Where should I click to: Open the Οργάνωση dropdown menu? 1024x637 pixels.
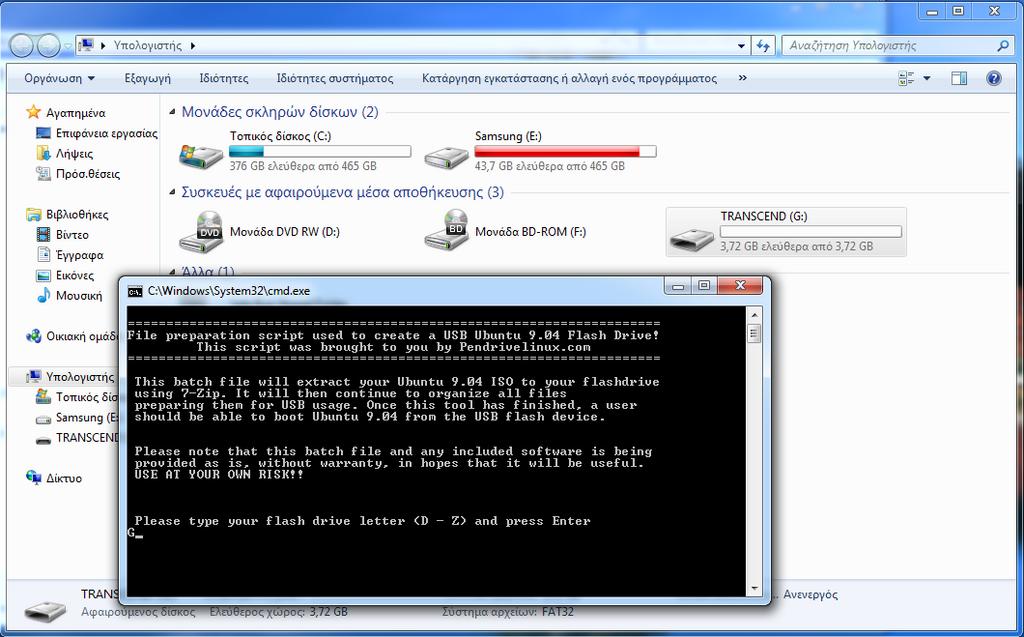point(59,78)
